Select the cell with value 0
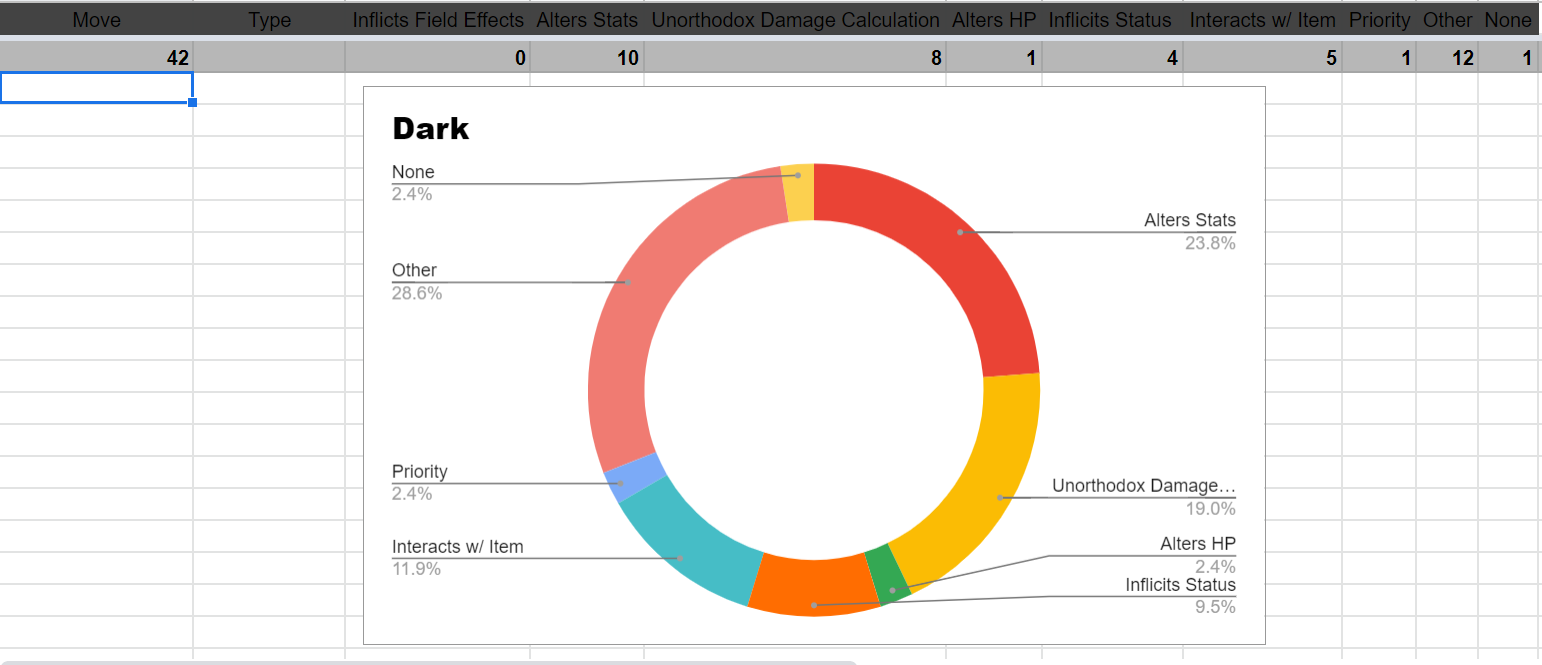The width and height of the screenshot is (1542, 665). [x=438, y=58]
